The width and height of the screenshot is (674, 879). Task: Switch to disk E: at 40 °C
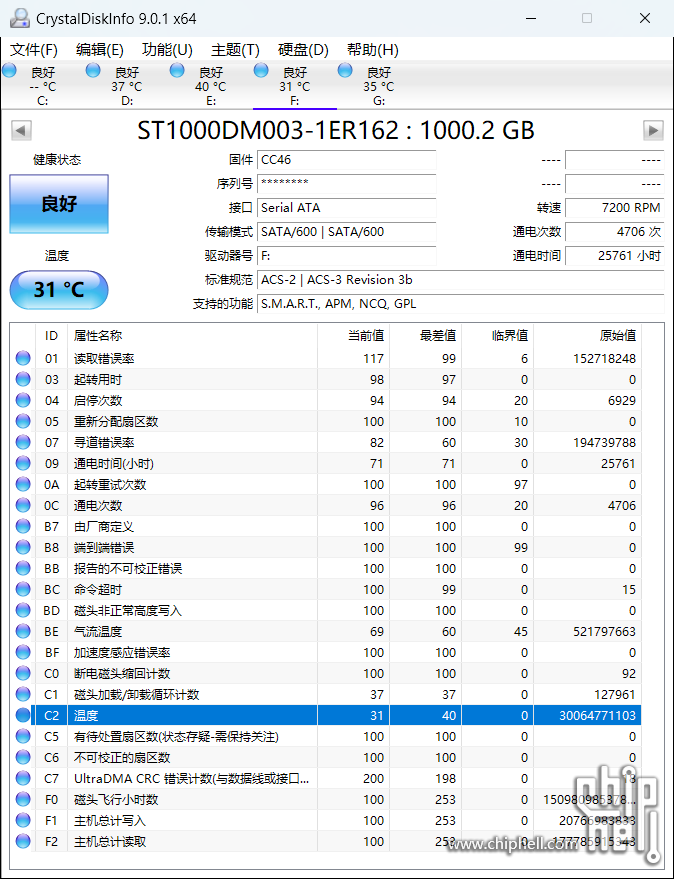tap(211, 86)
